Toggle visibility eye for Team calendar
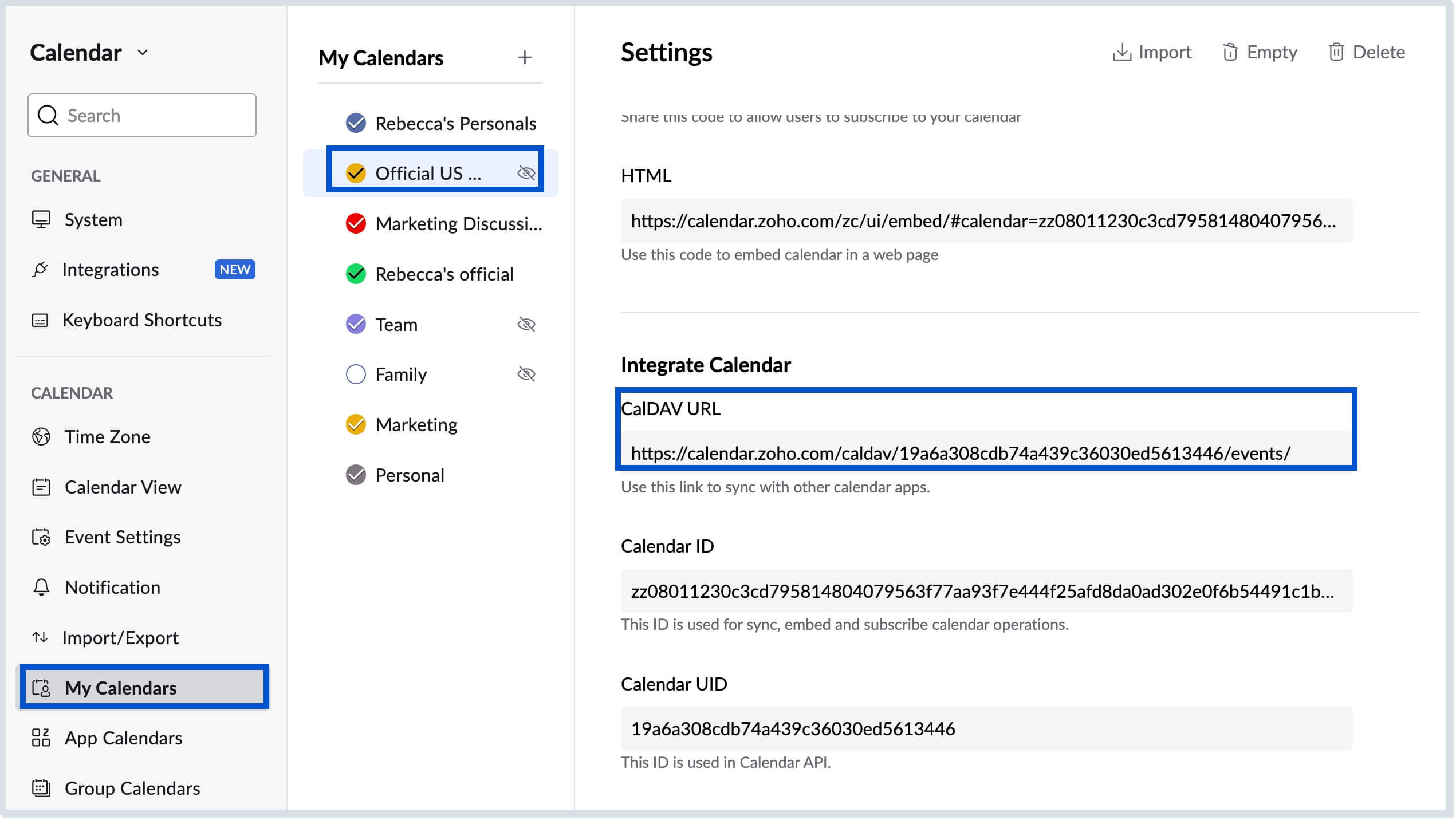 [x=526, y=325]
